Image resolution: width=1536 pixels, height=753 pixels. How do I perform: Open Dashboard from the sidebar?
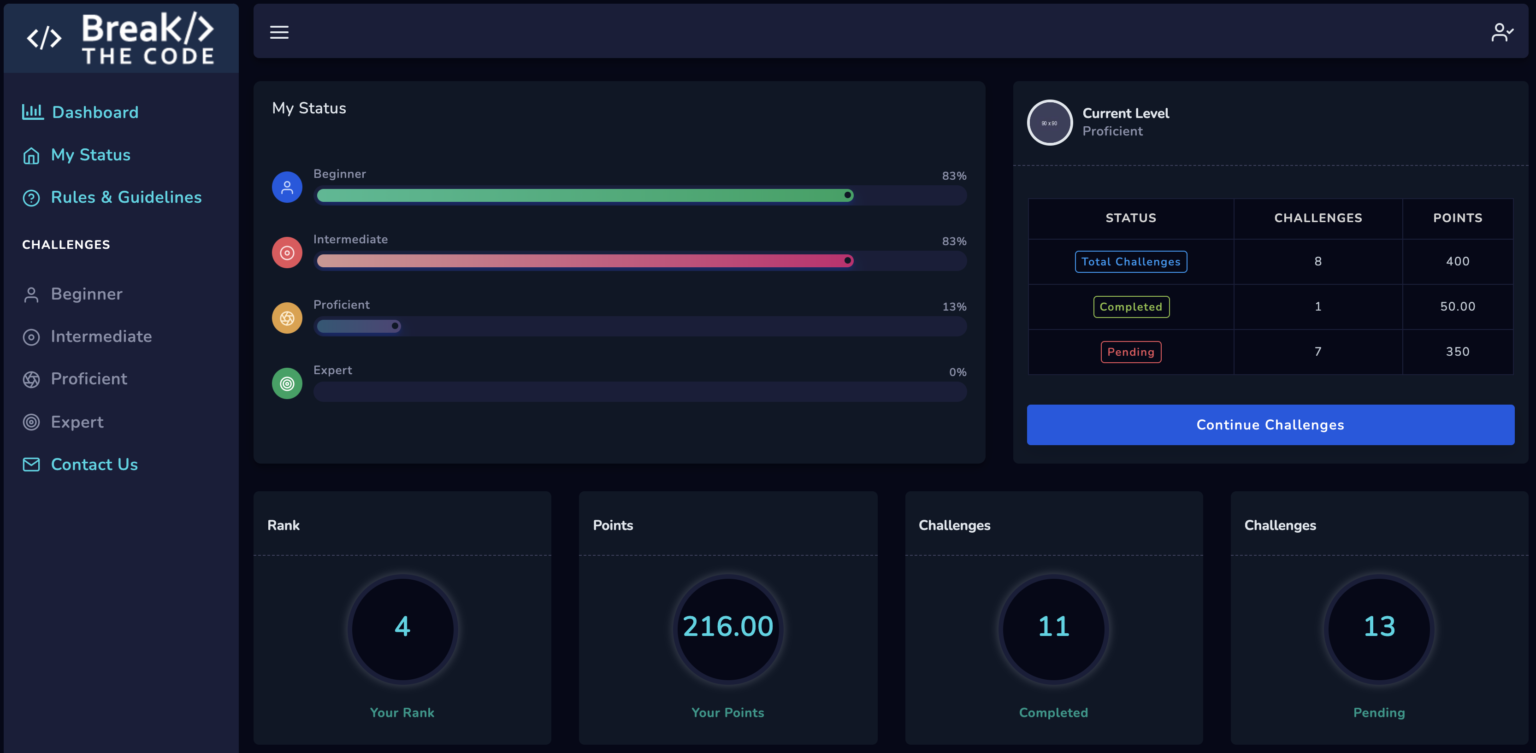coord(95,112)
